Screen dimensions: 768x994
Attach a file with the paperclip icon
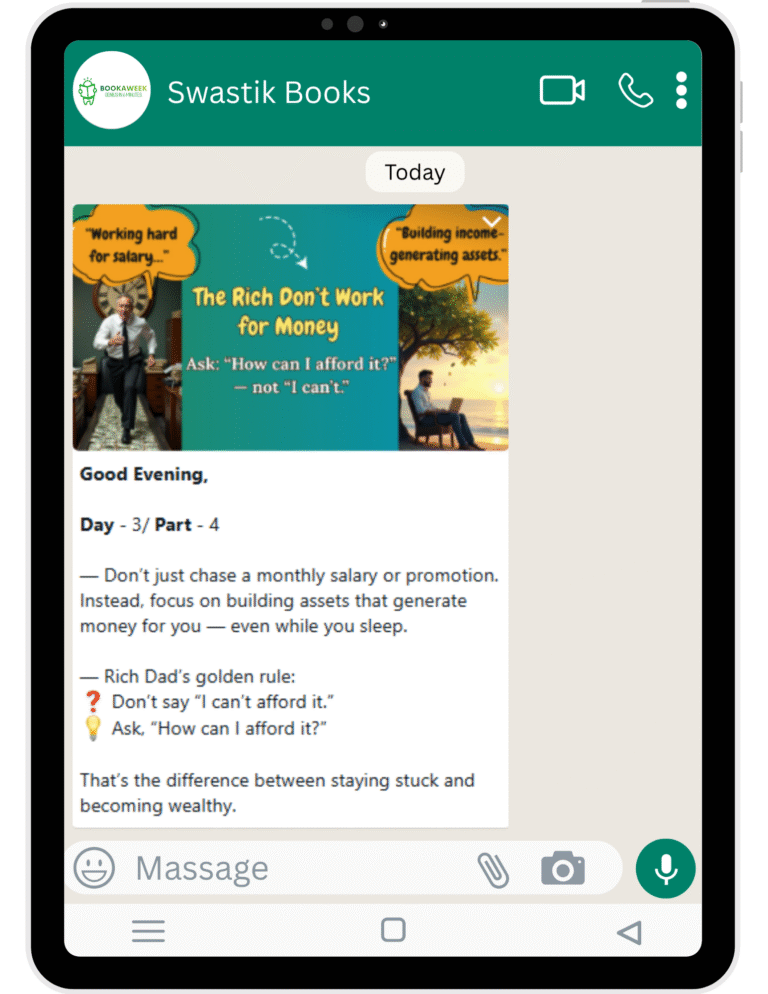point(492,868)
